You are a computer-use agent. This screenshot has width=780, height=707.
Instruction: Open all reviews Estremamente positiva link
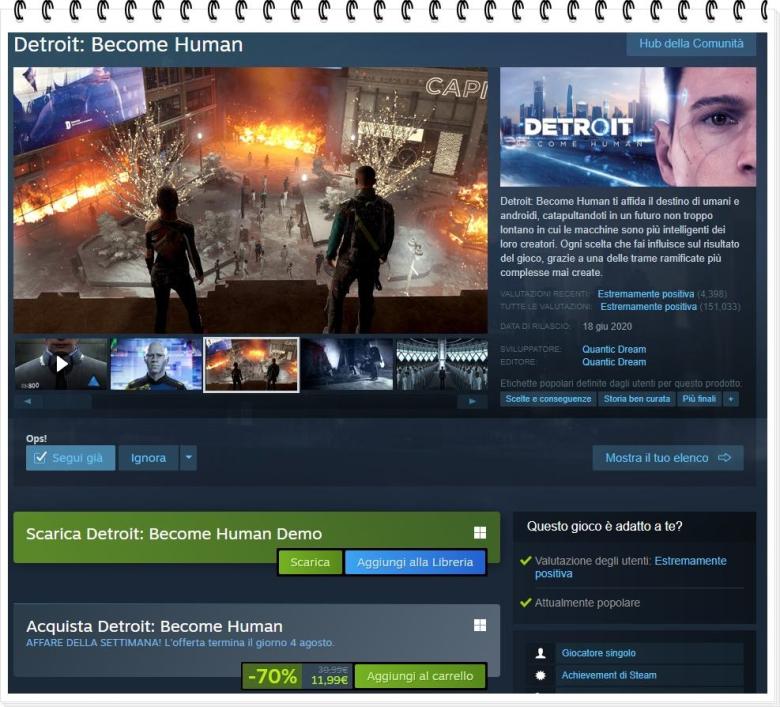coord(648,306)
